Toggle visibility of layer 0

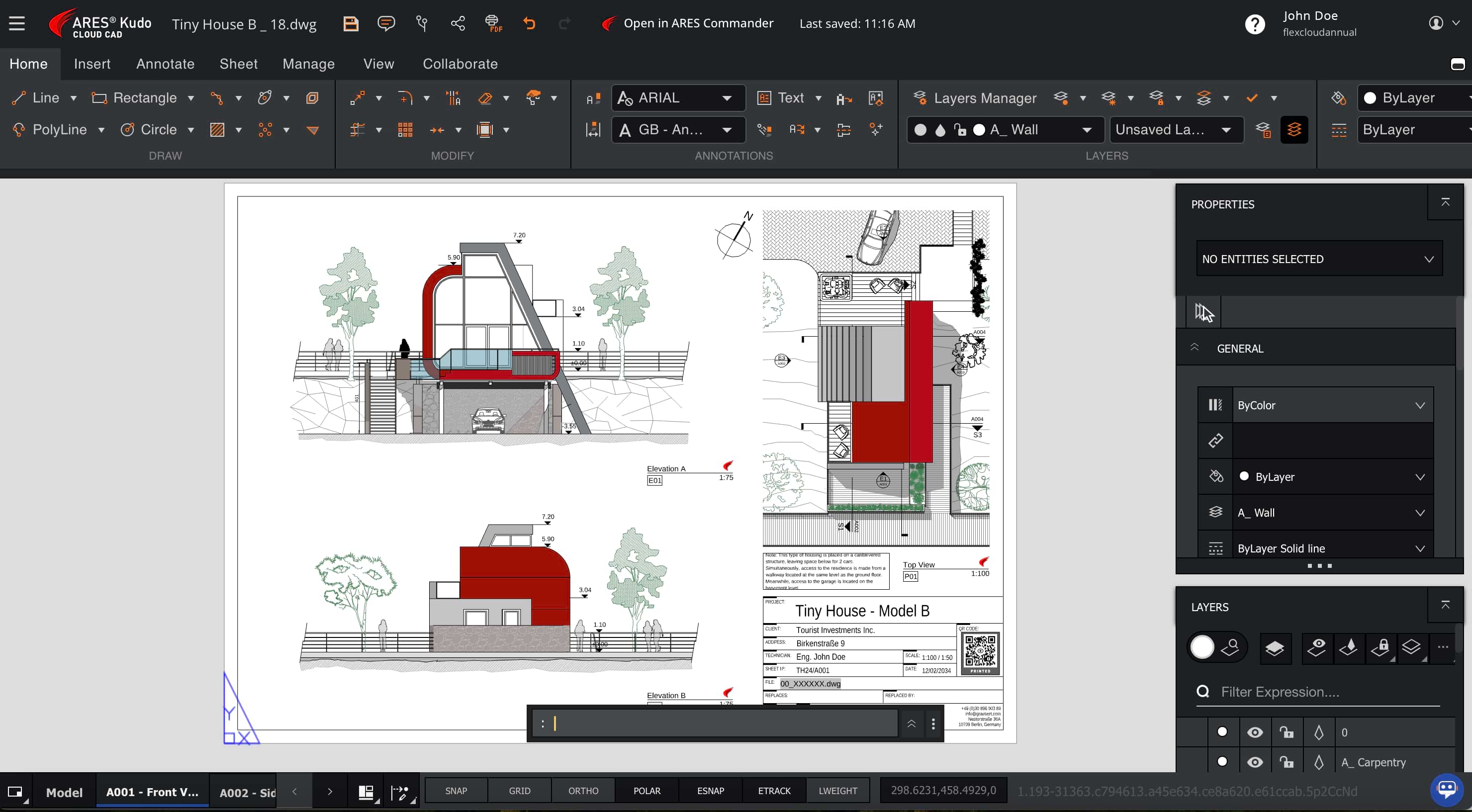click(x=1255, y=732)
